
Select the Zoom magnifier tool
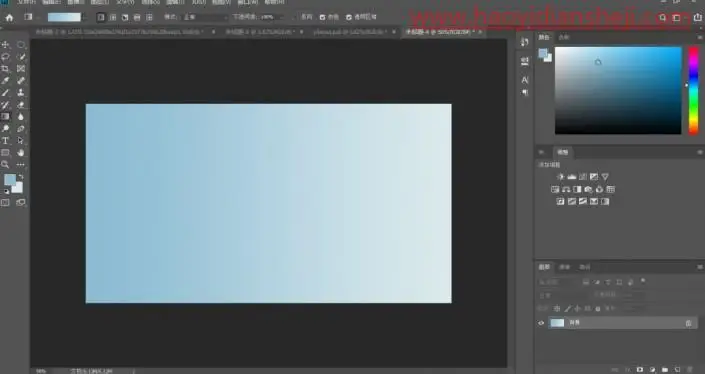tap(5, 165)
